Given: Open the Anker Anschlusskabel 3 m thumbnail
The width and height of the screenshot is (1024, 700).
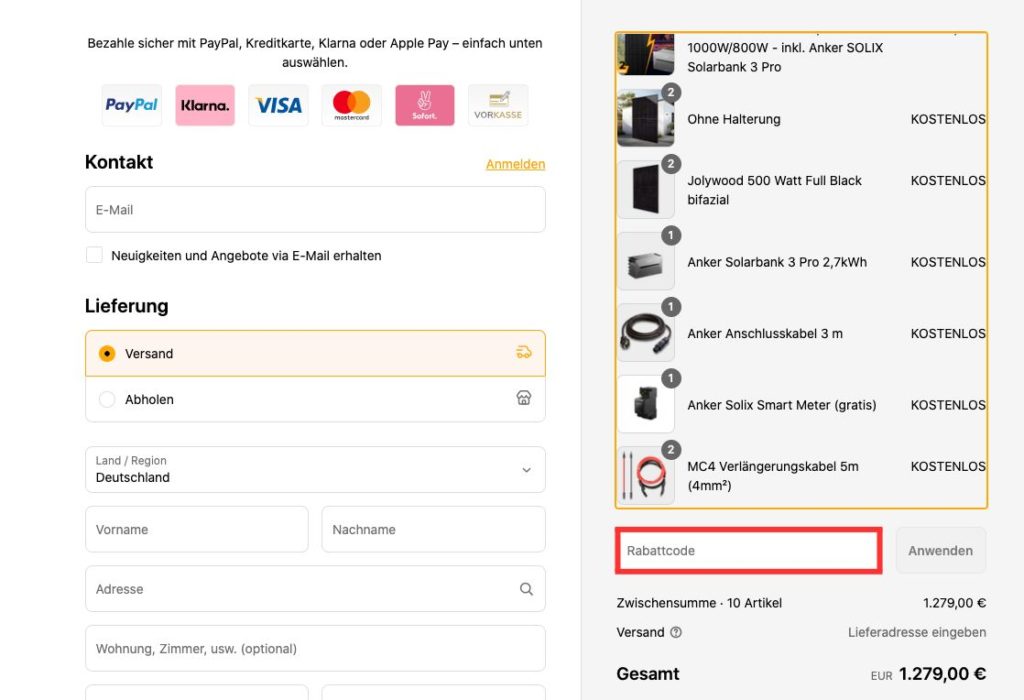Looking at the screenshot, I should click(x=646, y=332).
